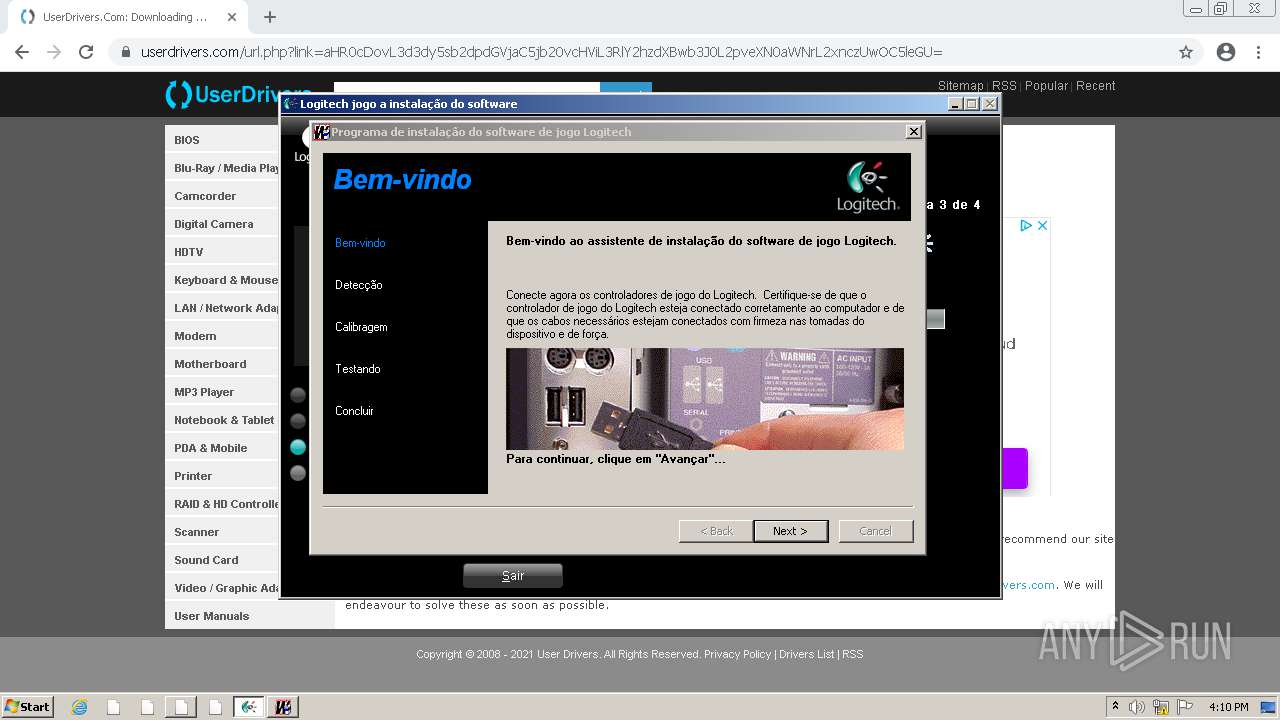Click the Logitech window title-bar icon
The width and height of the screenshot is (1280, 720).
pyautogui.click(x=291, y=104)
